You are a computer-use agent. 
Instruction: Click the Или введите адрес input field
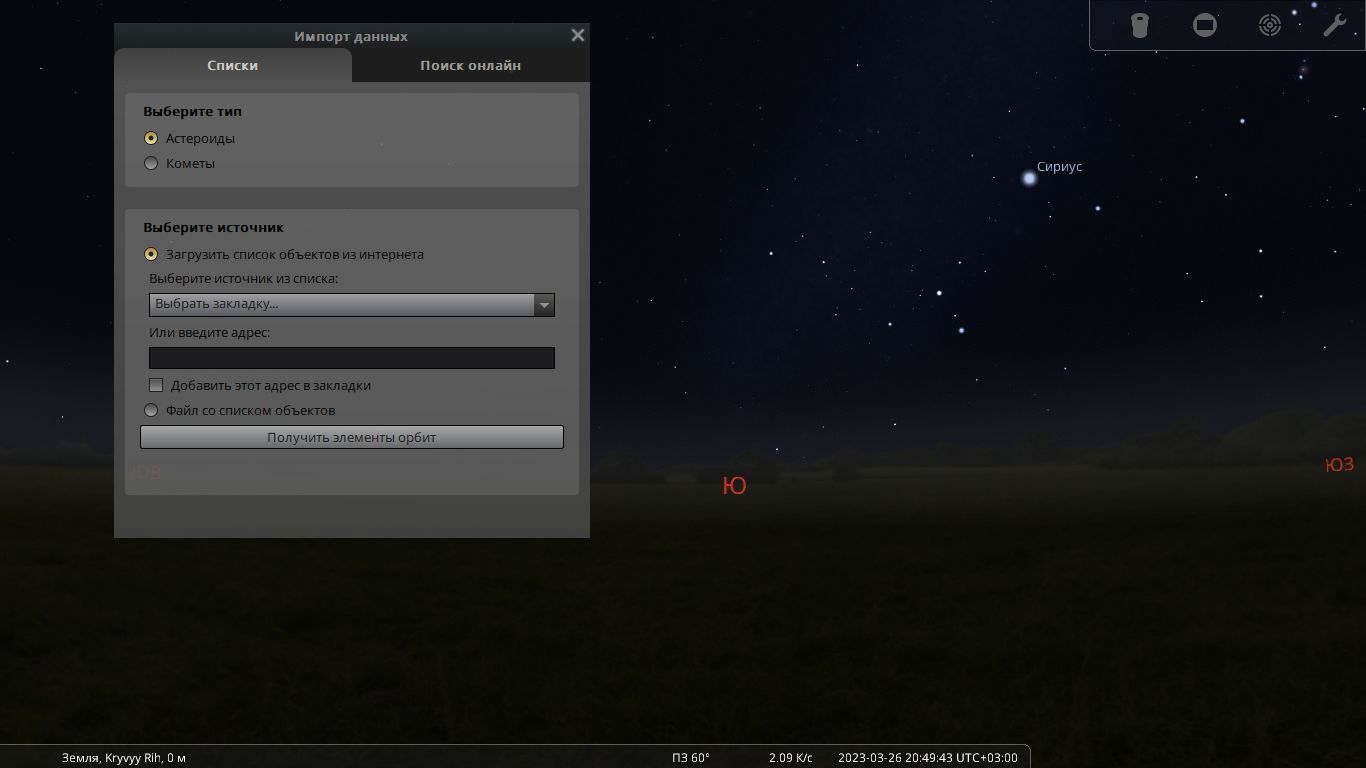[351, 358]
